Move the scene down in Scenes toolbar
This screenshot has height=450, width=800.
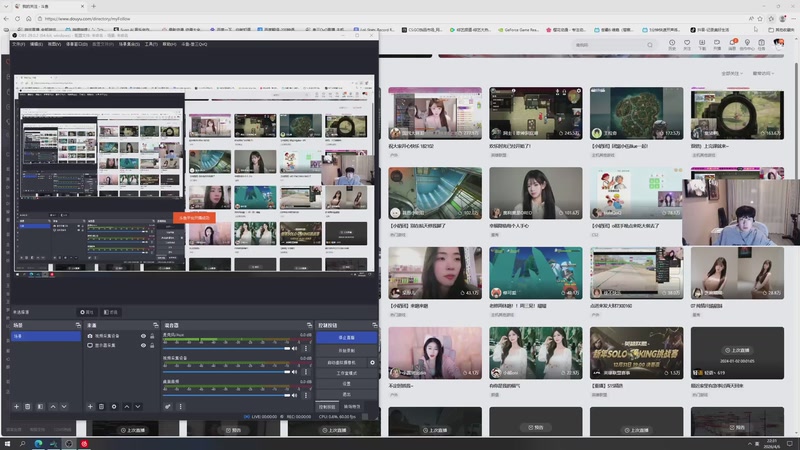click(x=64, y=407)
